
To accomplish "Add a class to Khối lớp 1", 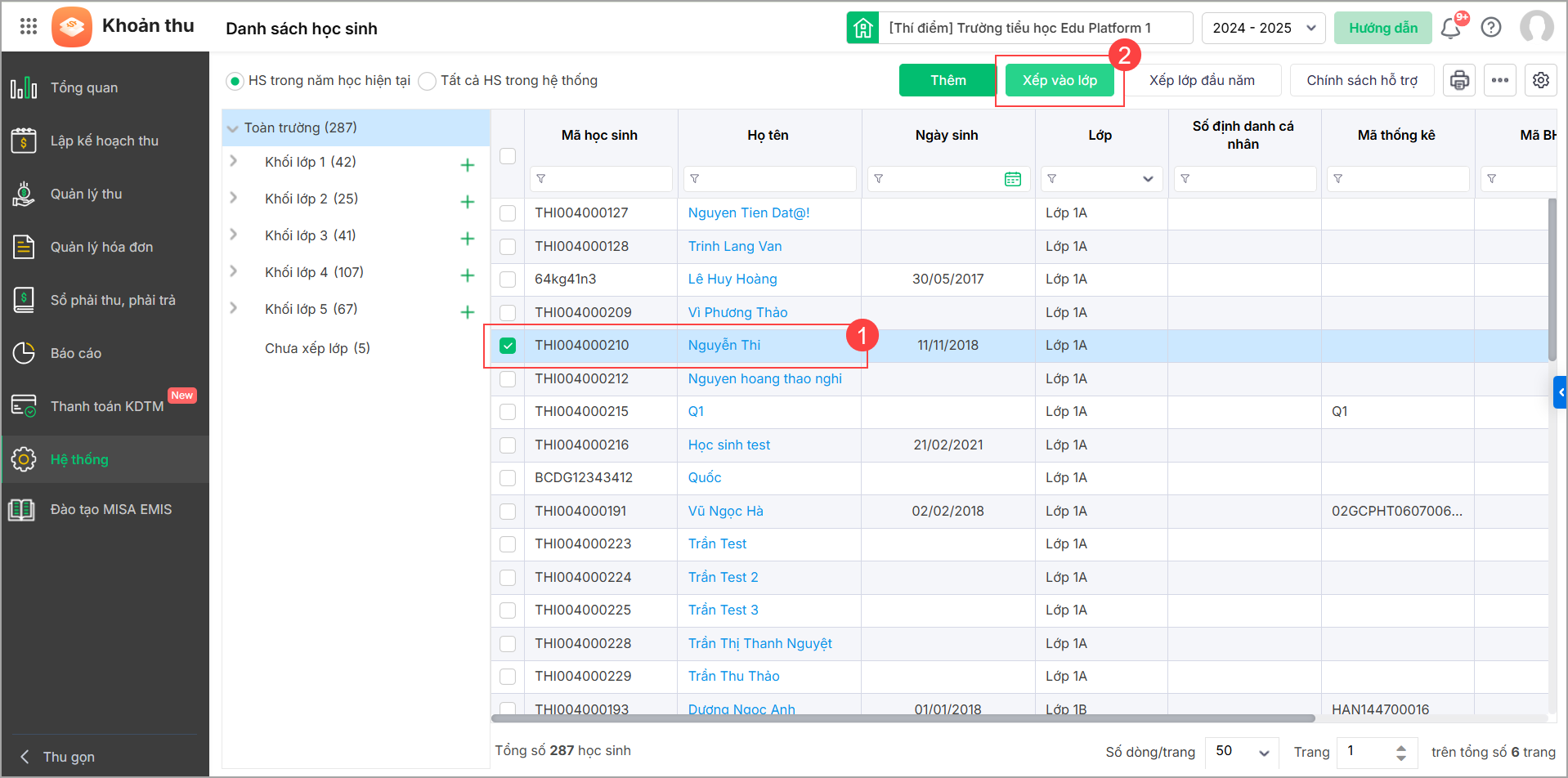I will tap(468, 165).
